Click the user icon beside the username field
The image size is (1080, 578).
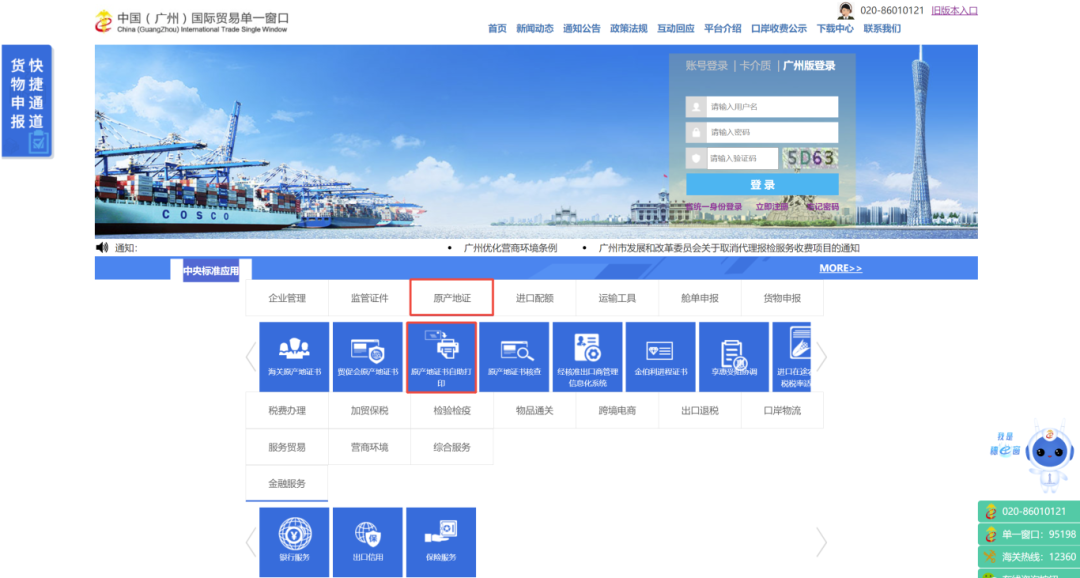696,107
